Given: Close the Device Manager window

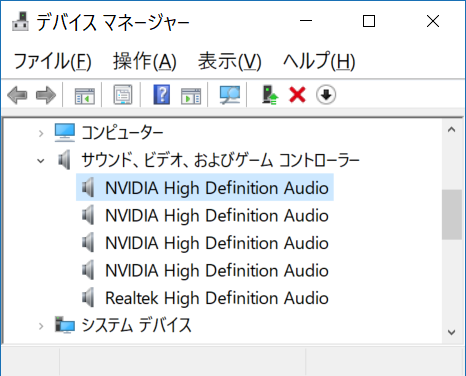Looking at the screenshot, I should pyautogui.click(x=433, y=21).
